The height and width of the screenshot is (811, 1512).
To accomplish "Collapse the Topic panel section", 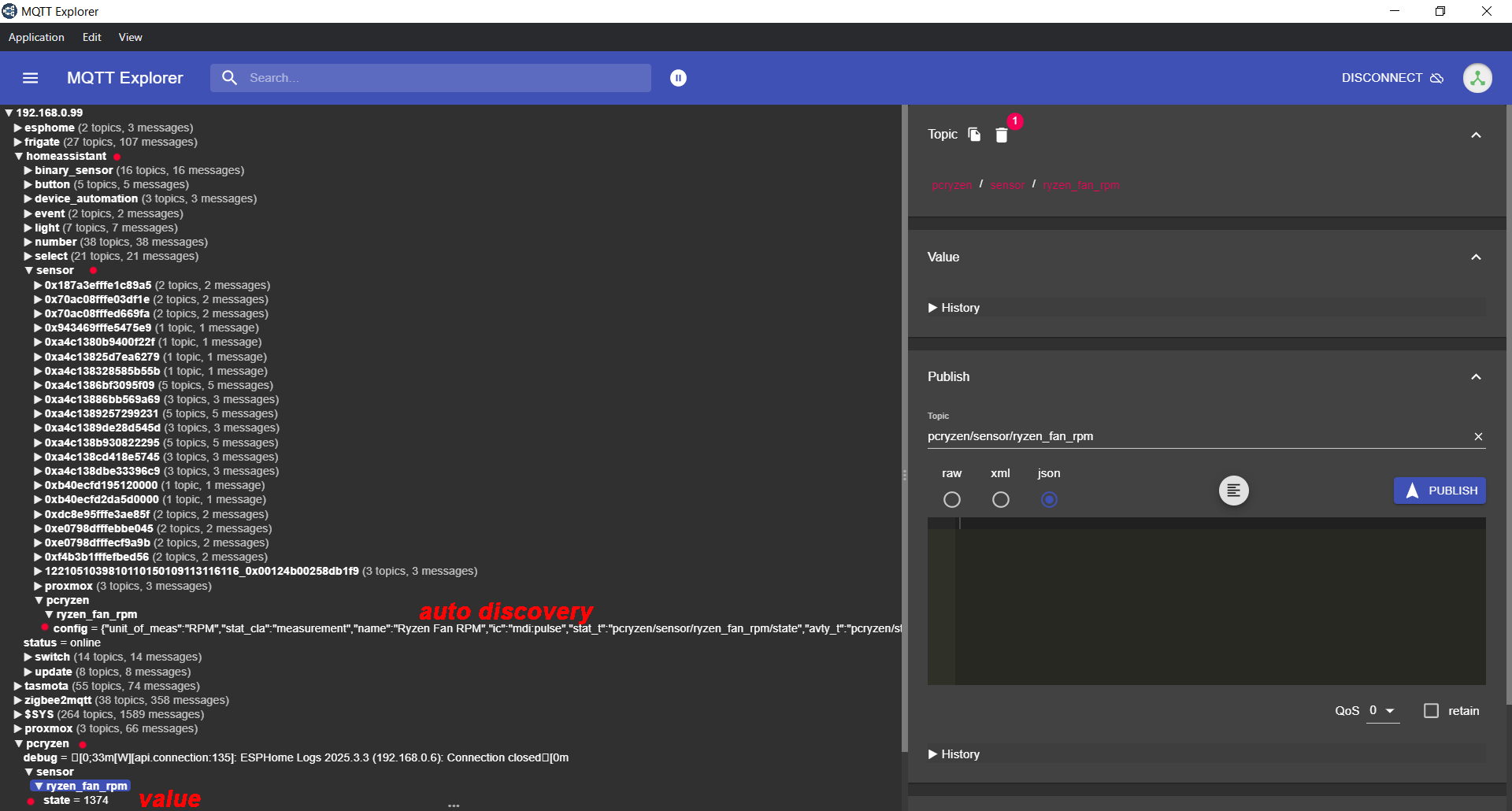I will [x=1476, y=135].
